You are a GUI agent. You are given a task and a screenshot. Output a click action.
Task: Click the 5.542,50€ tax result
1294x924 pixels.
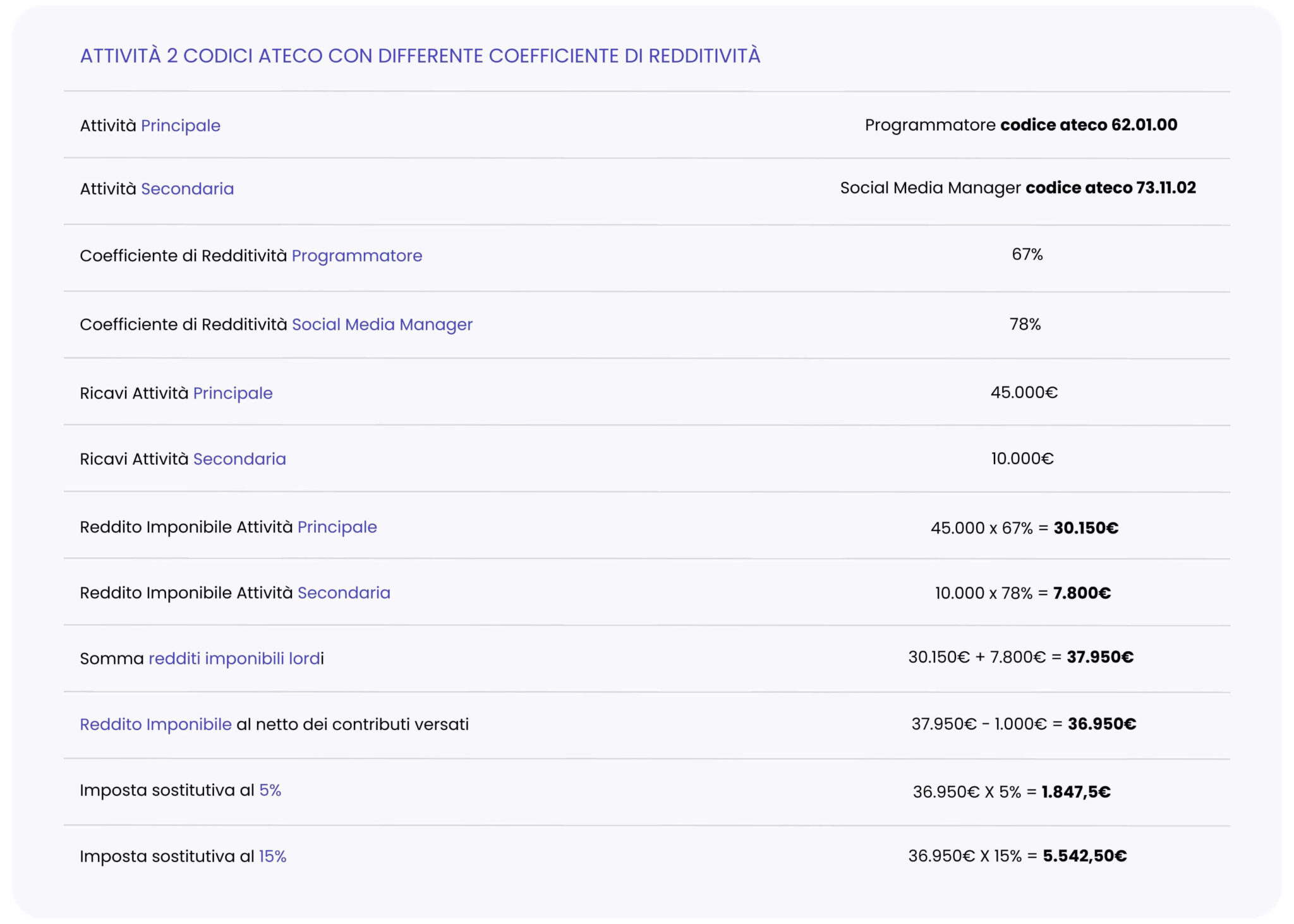click(1085, 856)
